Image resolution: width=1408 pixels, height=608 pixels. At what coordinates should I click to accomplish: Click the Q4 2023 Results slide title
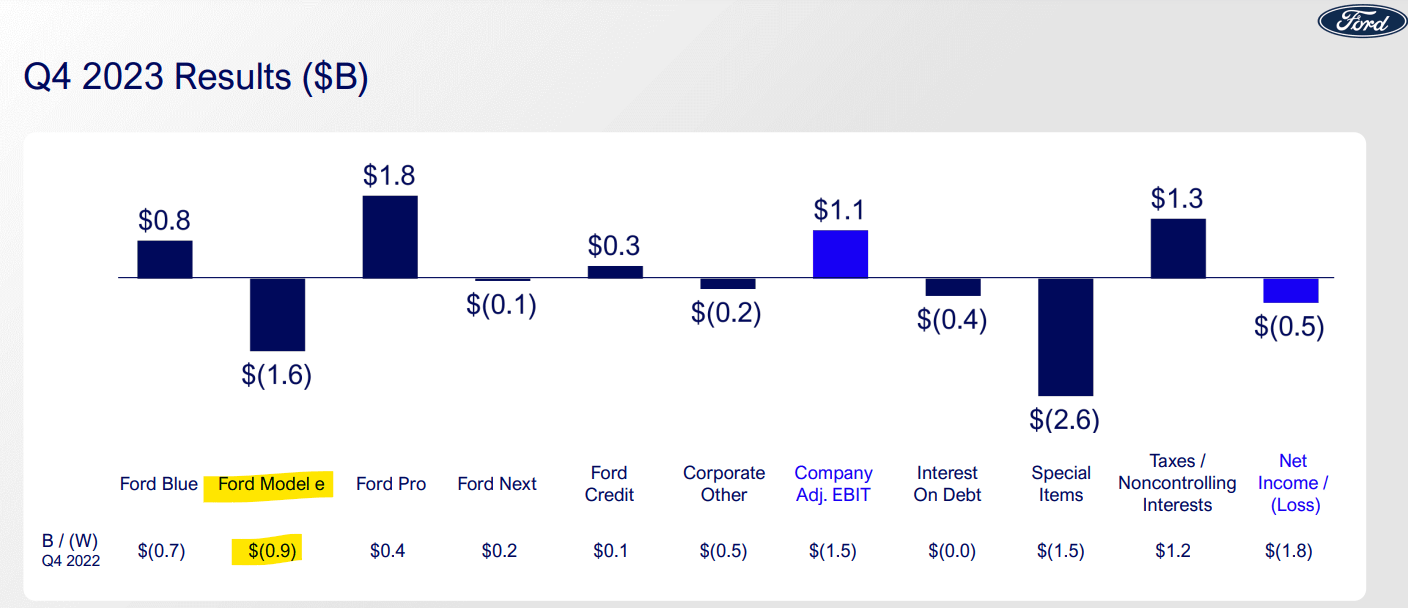[x=196, y=77]
